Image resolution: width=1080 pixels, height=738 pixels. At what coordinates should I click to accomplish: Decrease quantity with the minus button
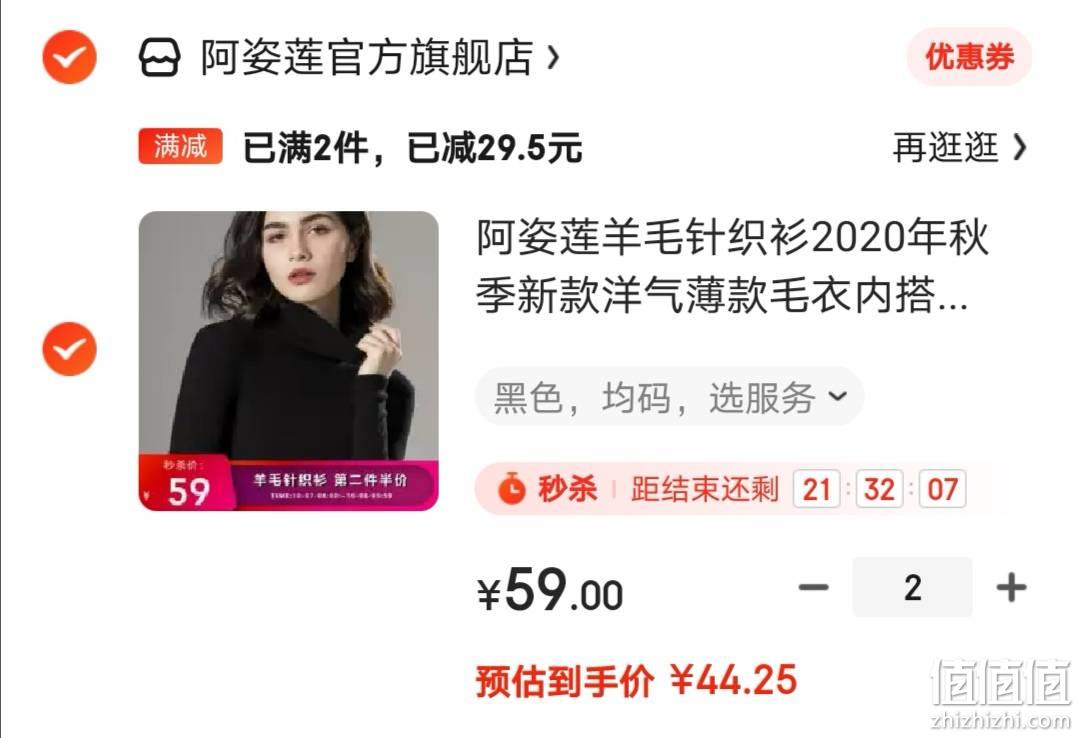coord(813,588)
